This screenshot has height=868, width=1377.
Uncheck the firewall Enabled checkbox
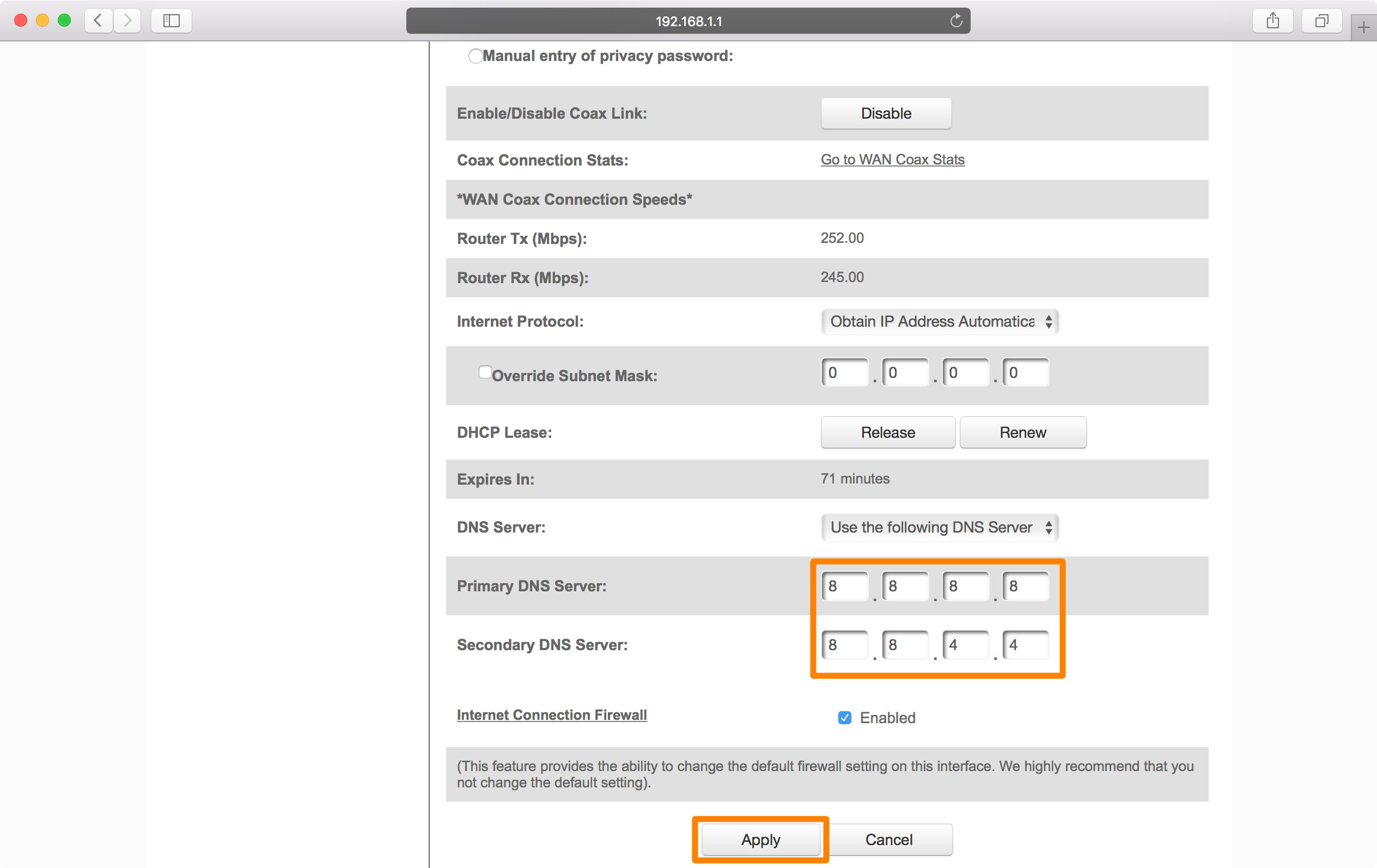844,718
